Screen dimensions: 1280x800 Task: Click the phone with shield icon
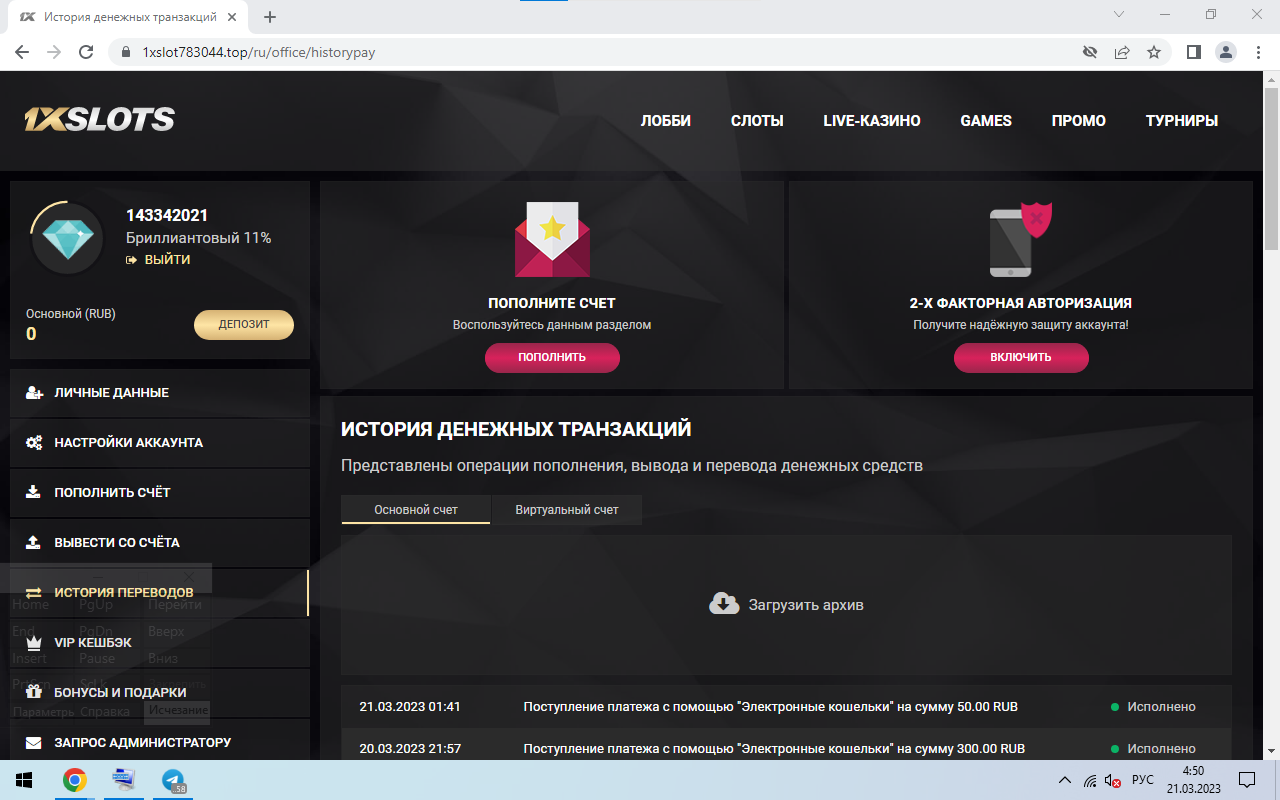pos(1020,240)
